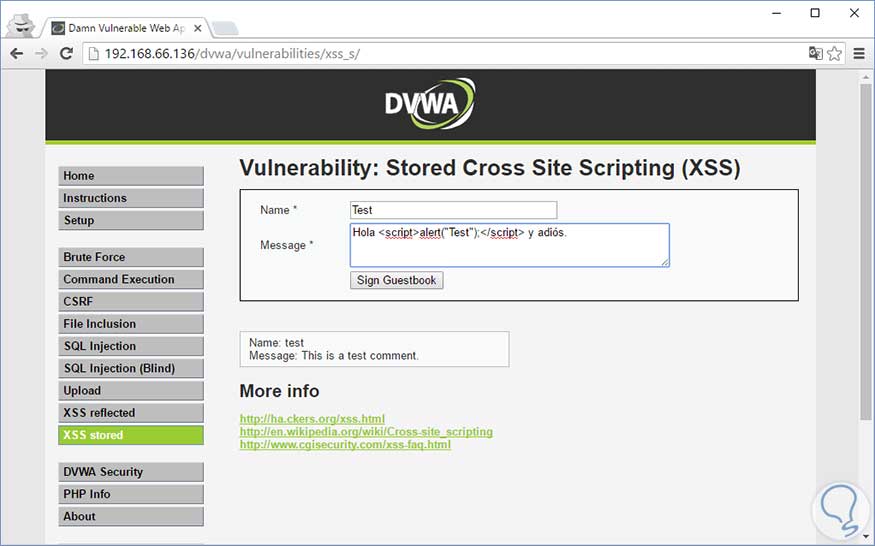Navigate to Upload page
875x546 pixels.
pyautogui.click(x=131, y=391)
